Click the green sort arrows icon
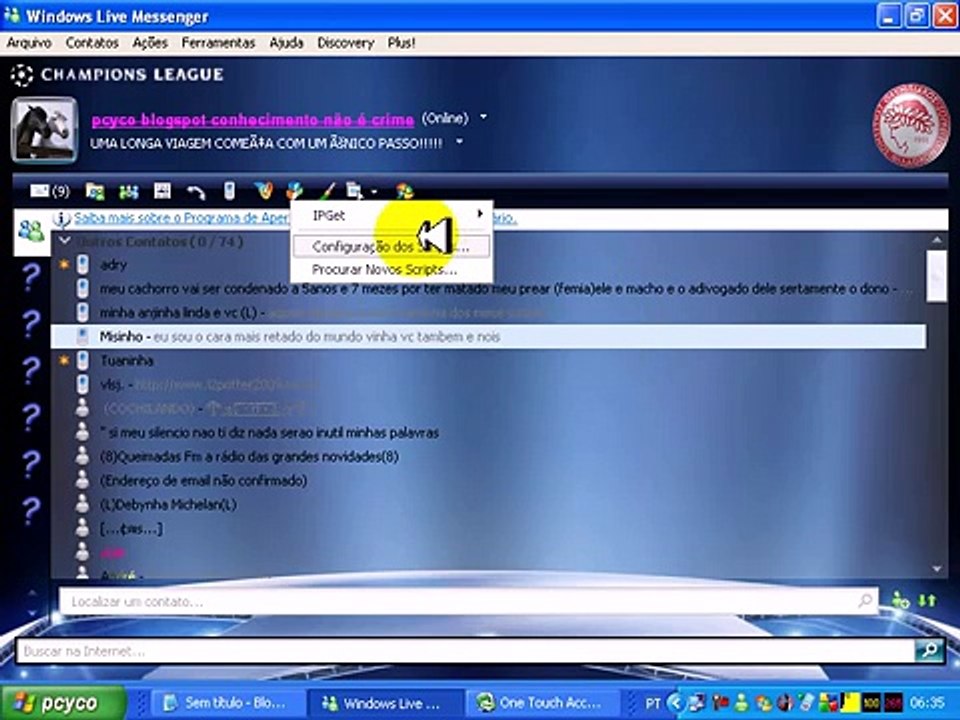 [928, 600]
